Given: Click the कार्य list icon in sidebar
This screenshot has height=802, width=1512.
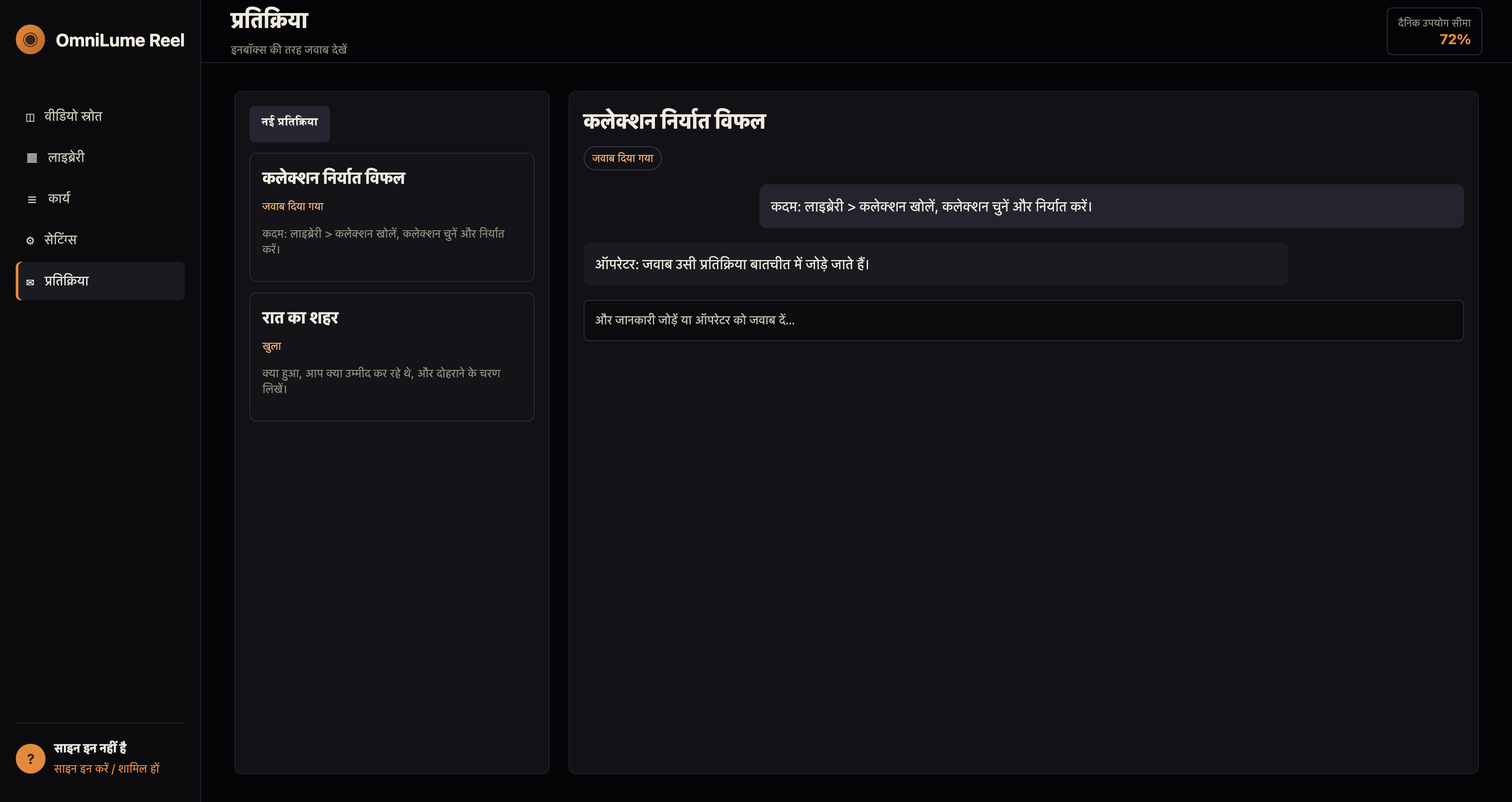Looking at the screenshot, I should coord(32,200).
